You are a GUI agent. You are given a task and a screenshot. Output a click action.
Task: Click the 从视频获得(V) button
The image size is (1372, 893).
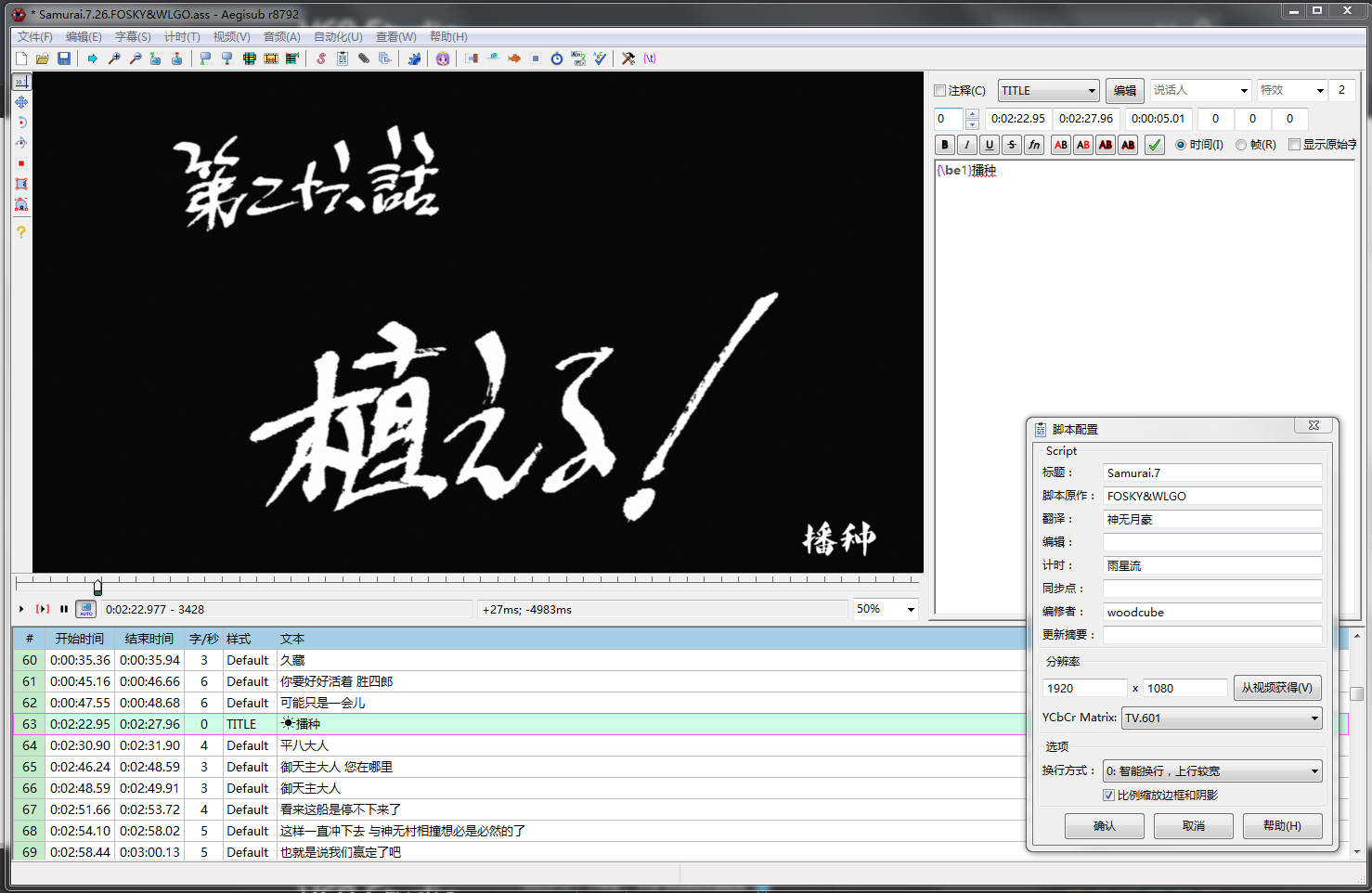1277,689
